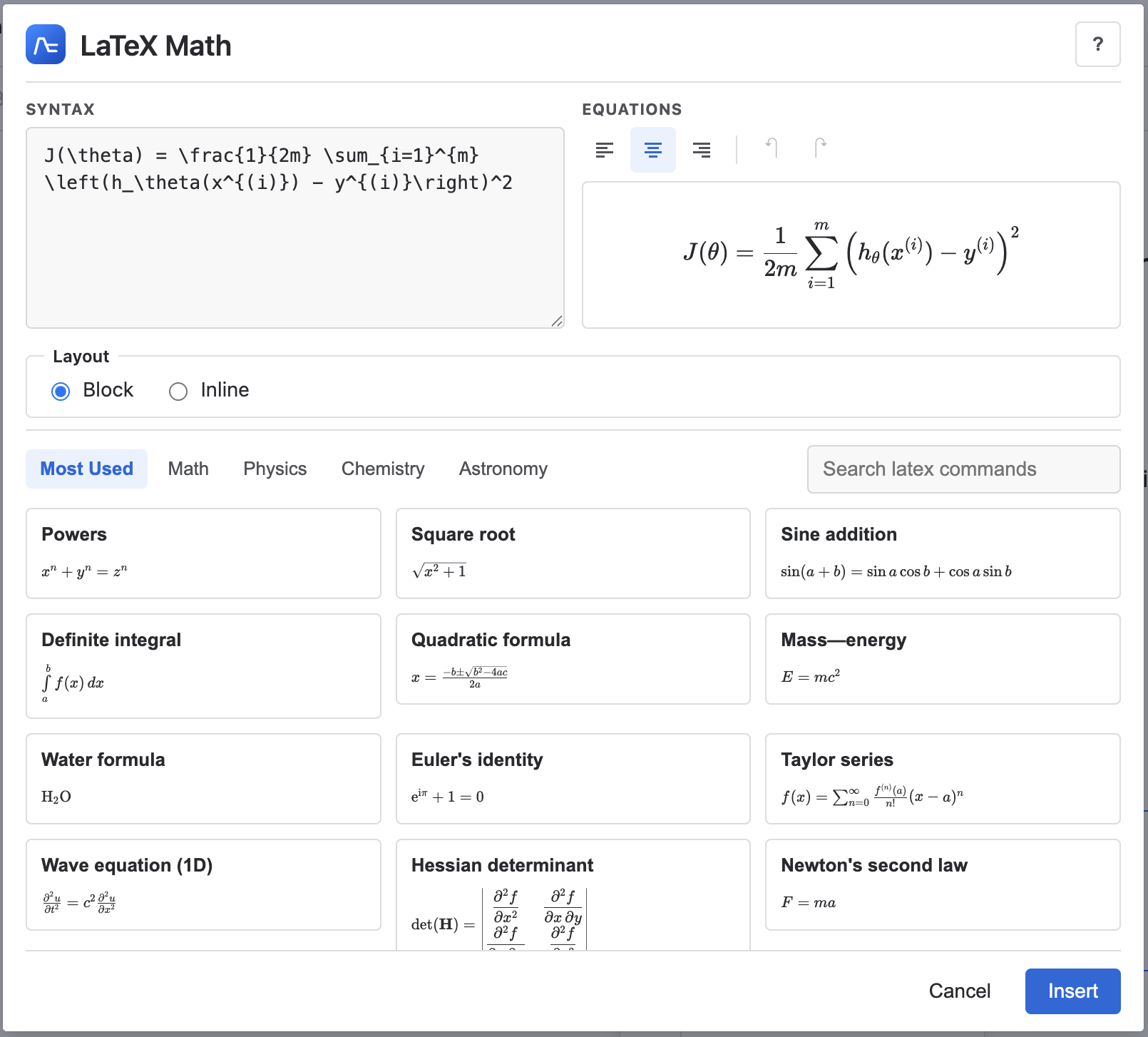
Task: Open help with the question mark button
Action: click(x=1097, y=44)
